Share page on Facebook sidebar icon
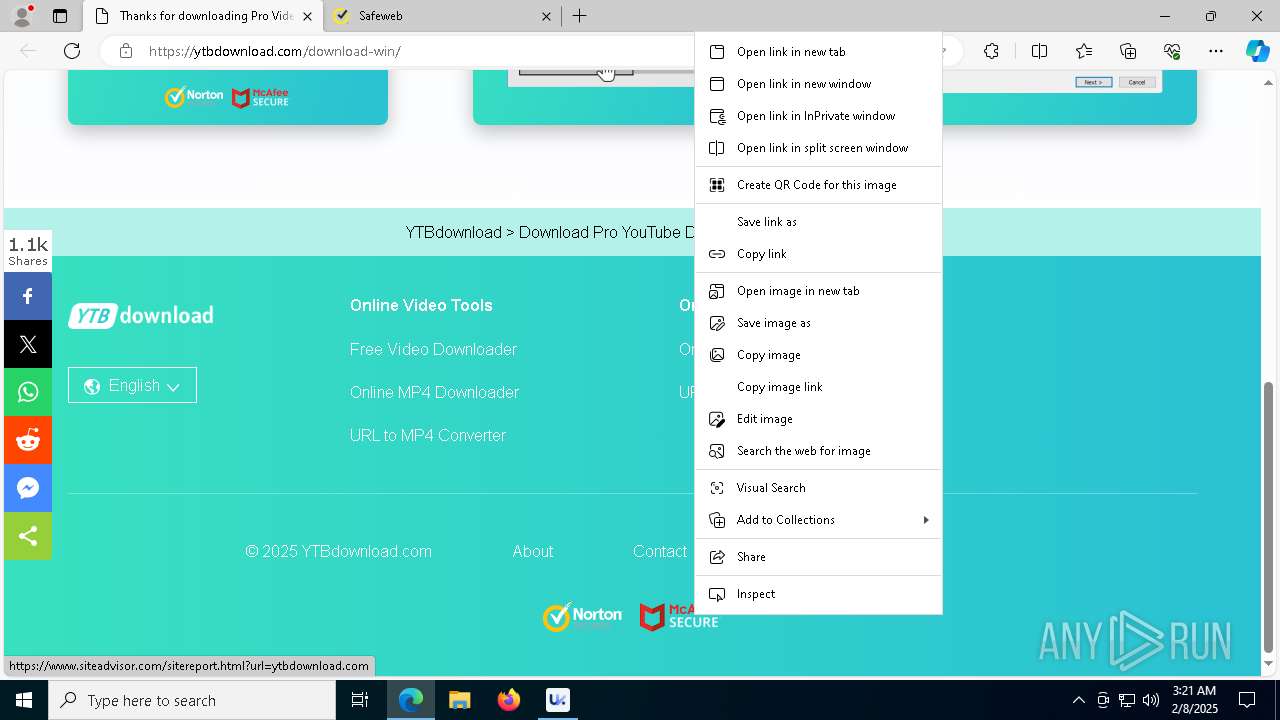Viewport: 1280px width, 720px height. (x=28, y=296)
